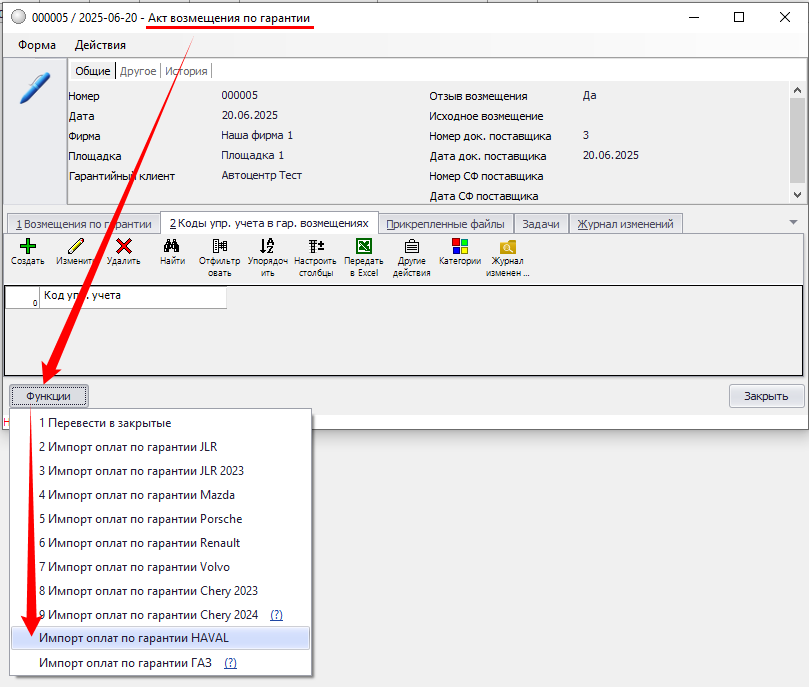
Task: Click the Отфильтровать filter icon
Action: tap(219, 246)
